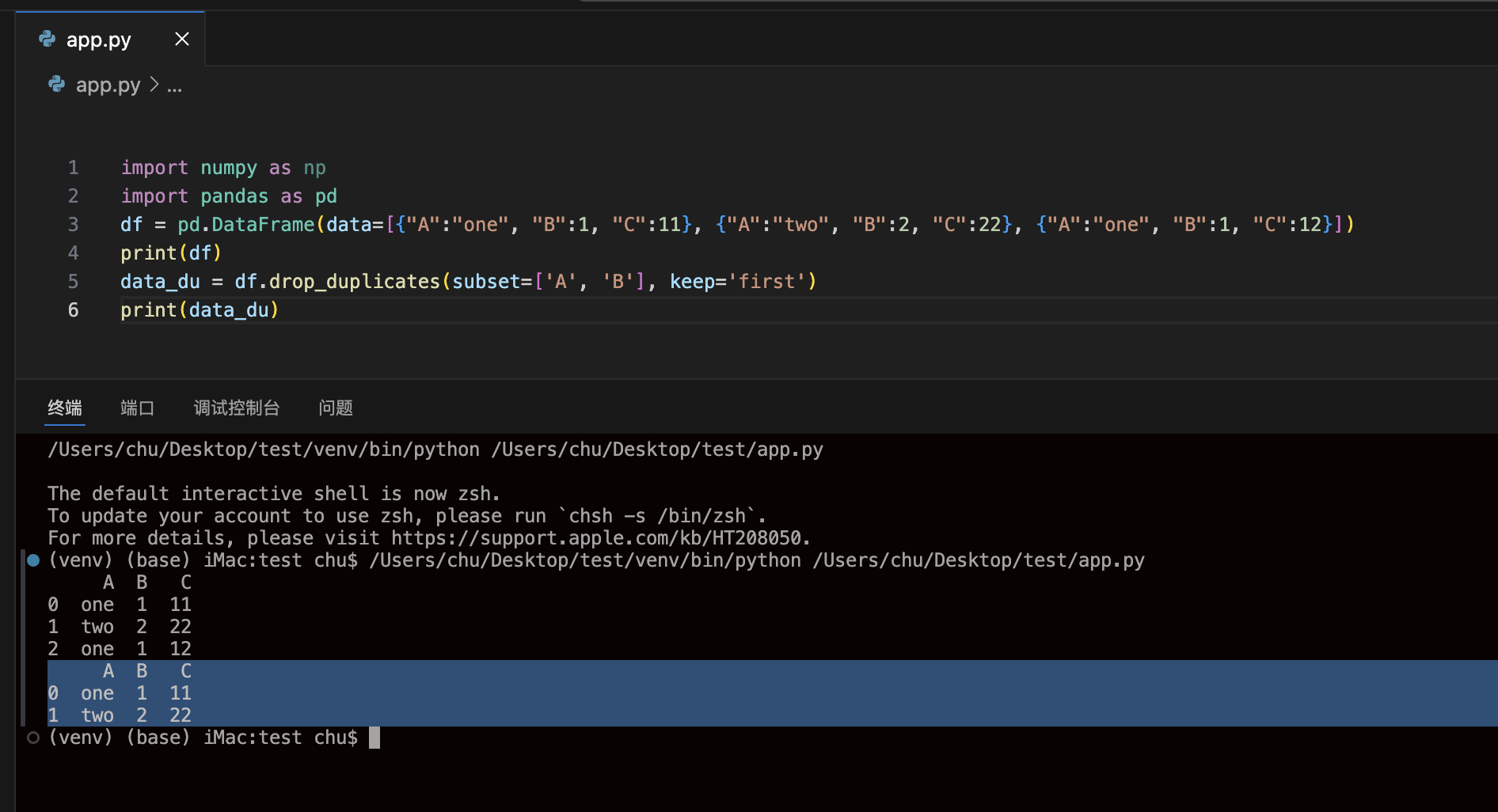Select the app.py editor tab title
This screenshot has height=812, width=1498.
tap(98, 40)
